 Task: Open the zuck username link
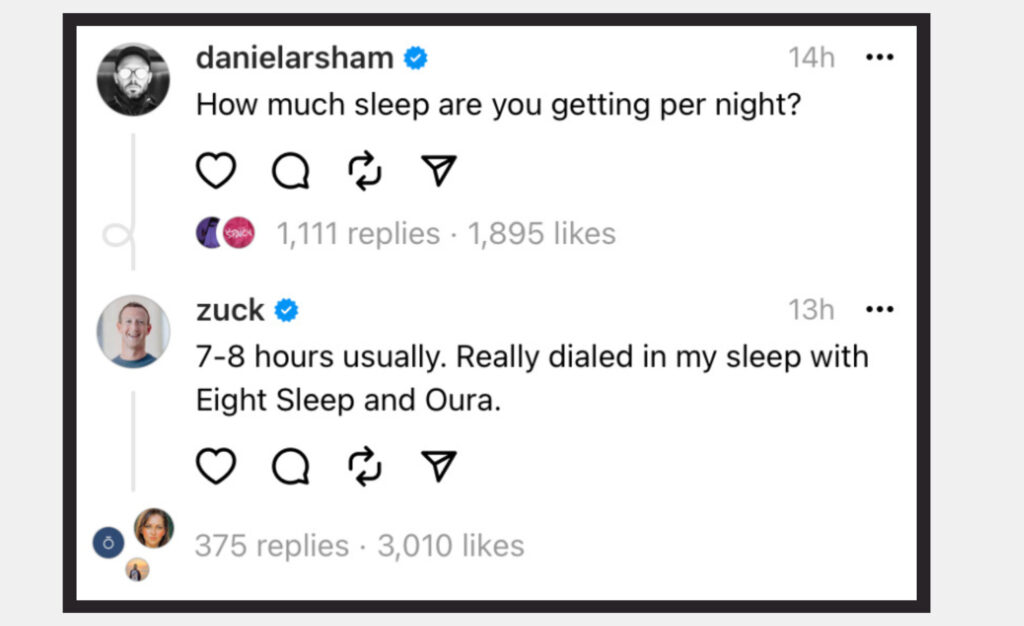(x=230, y=311)
